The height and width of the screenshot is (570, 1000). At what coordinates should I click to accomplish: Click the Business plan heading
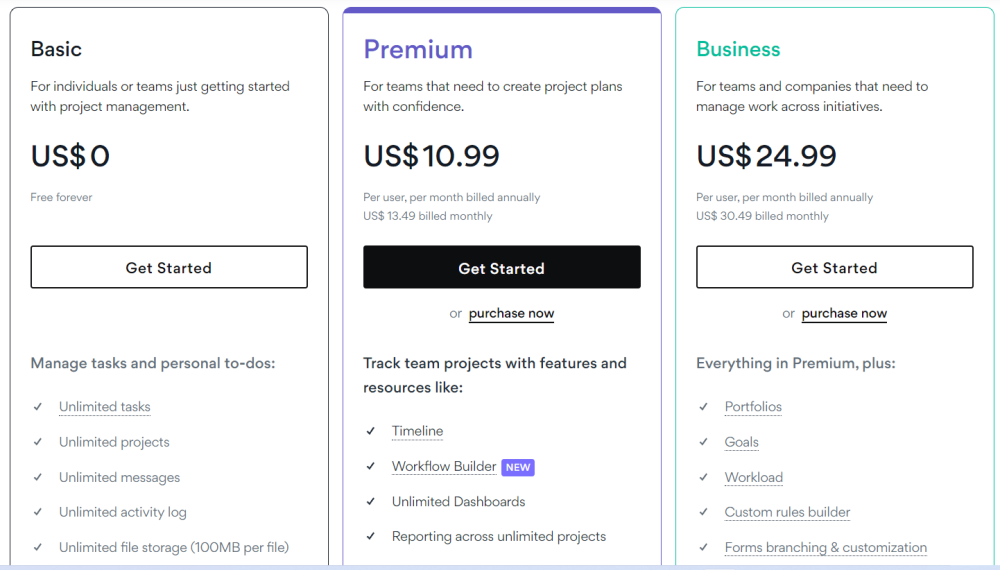click(738, 49)
